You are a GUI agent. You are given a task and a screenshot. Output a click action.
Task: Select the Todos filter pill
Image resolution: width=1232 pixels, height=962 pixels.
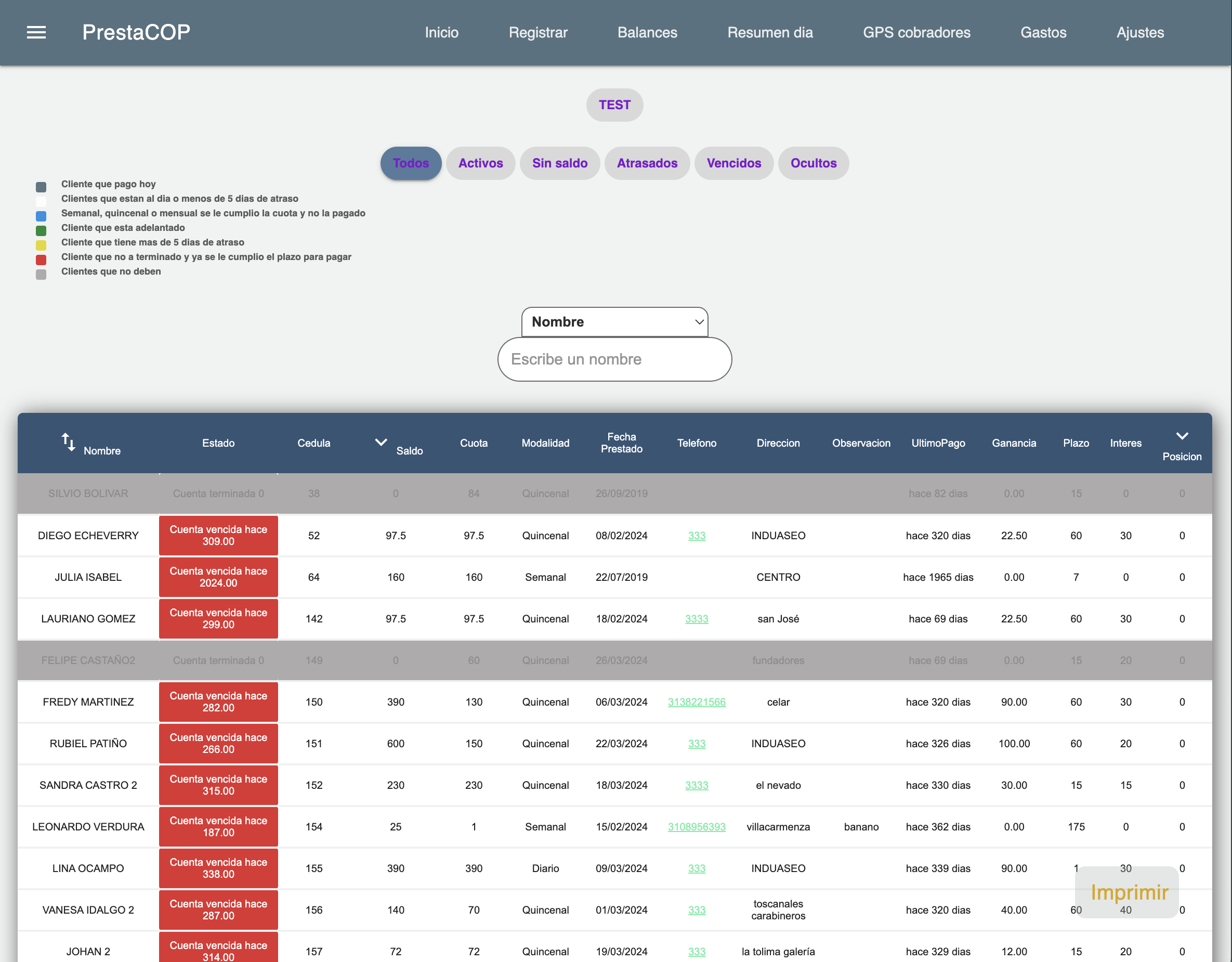coord(411,163)
